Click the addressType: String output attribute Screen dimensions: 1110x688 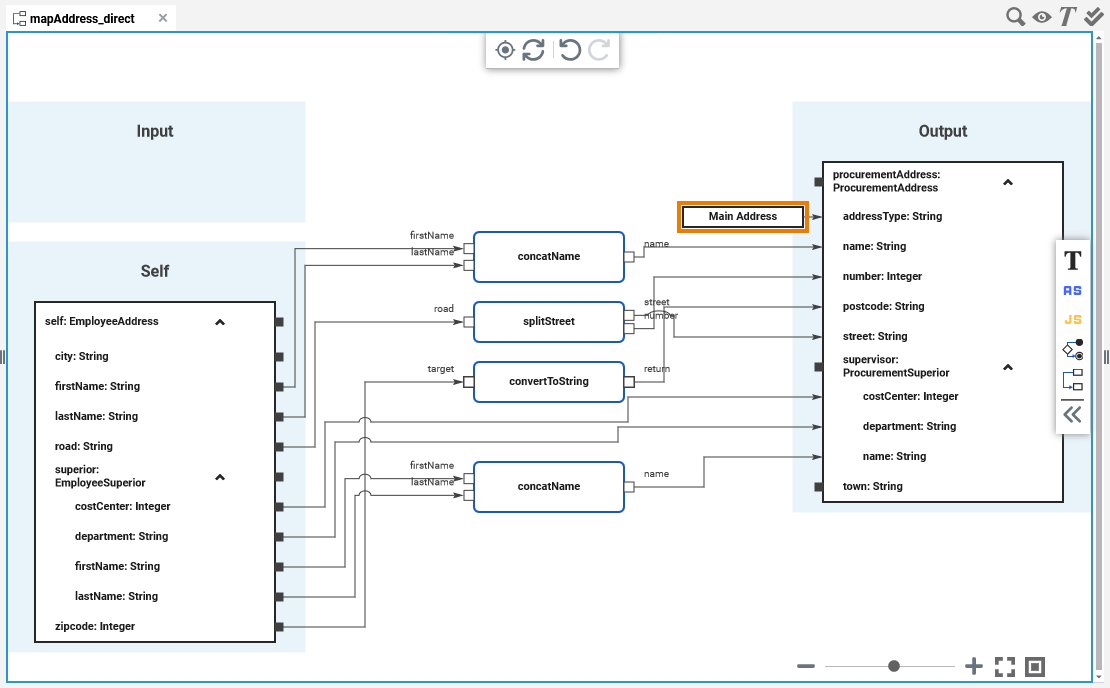[892, 216]
